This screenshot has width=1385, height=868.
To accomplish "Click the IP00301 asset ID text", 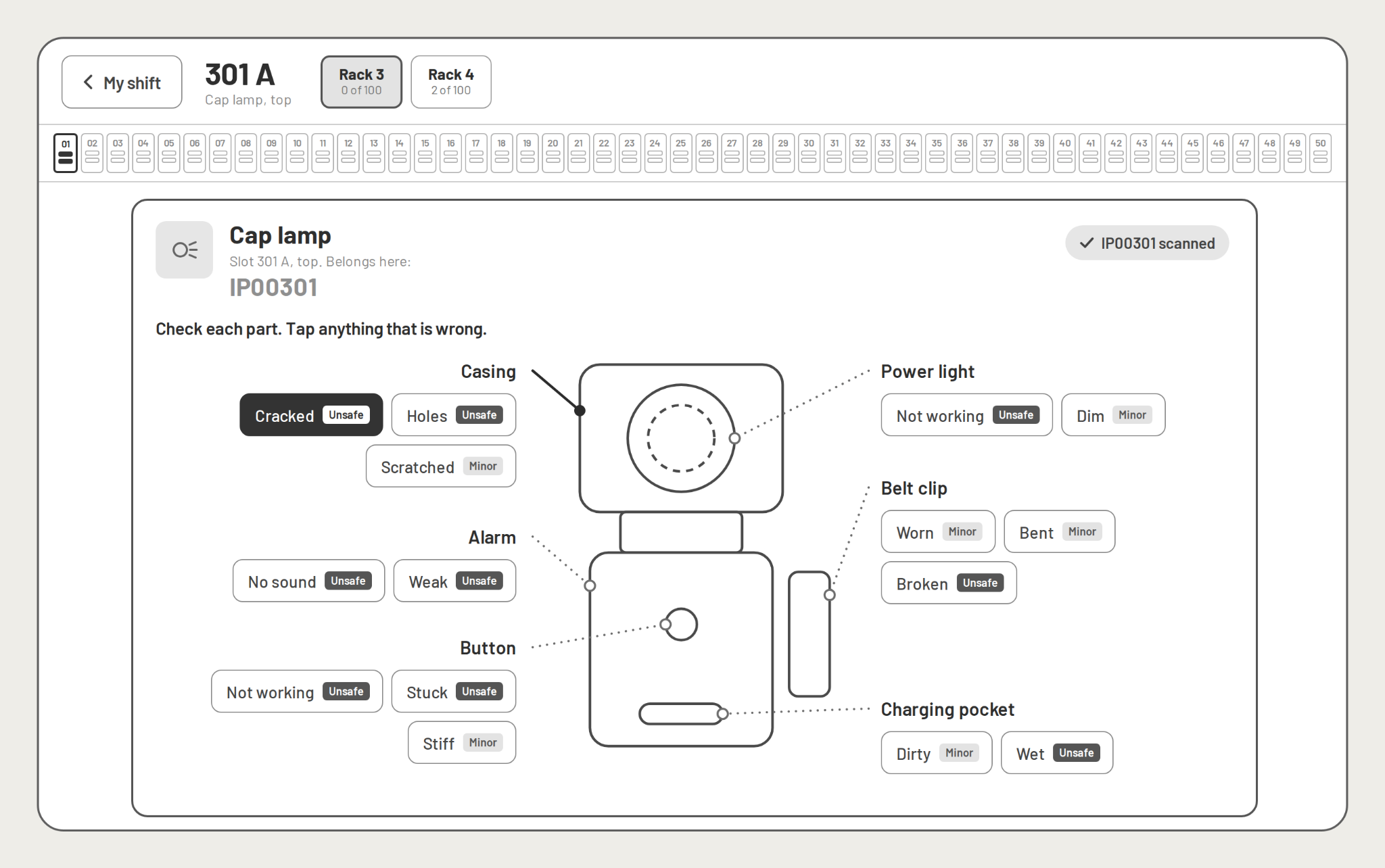I will [x=273, y=287].
